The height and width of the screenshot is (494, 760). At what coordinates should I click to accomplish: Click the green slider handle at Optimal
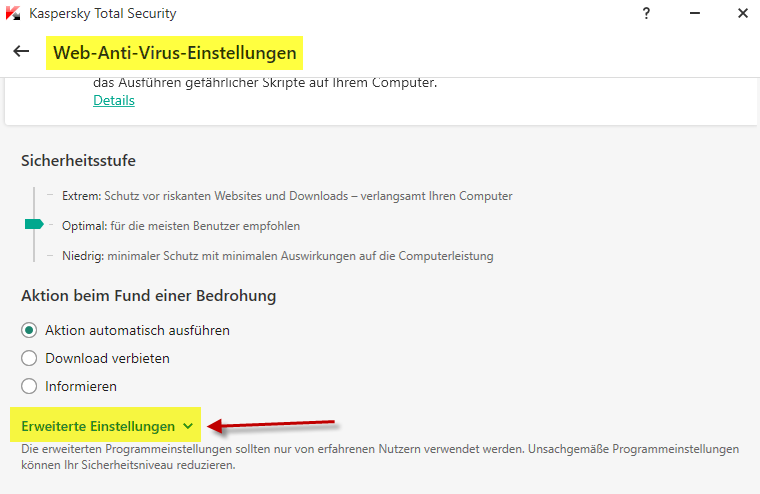(x=34, y=224)
